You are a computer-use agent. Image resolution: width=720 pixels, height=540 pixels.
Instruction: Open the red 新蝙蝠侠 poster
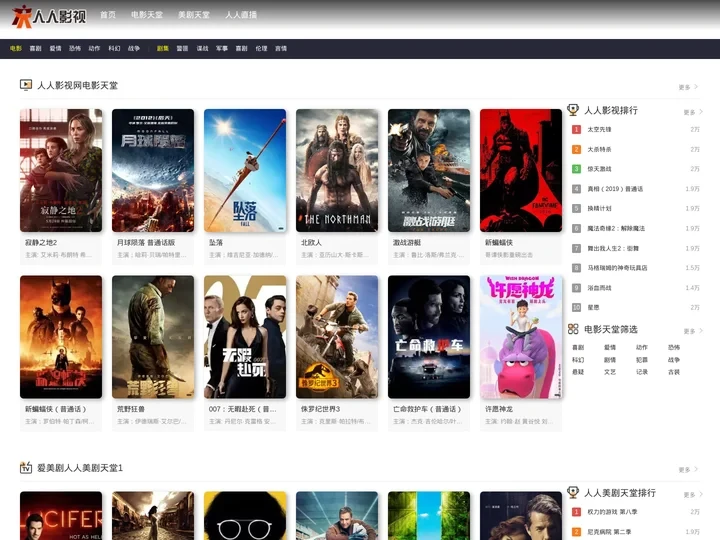521,170
